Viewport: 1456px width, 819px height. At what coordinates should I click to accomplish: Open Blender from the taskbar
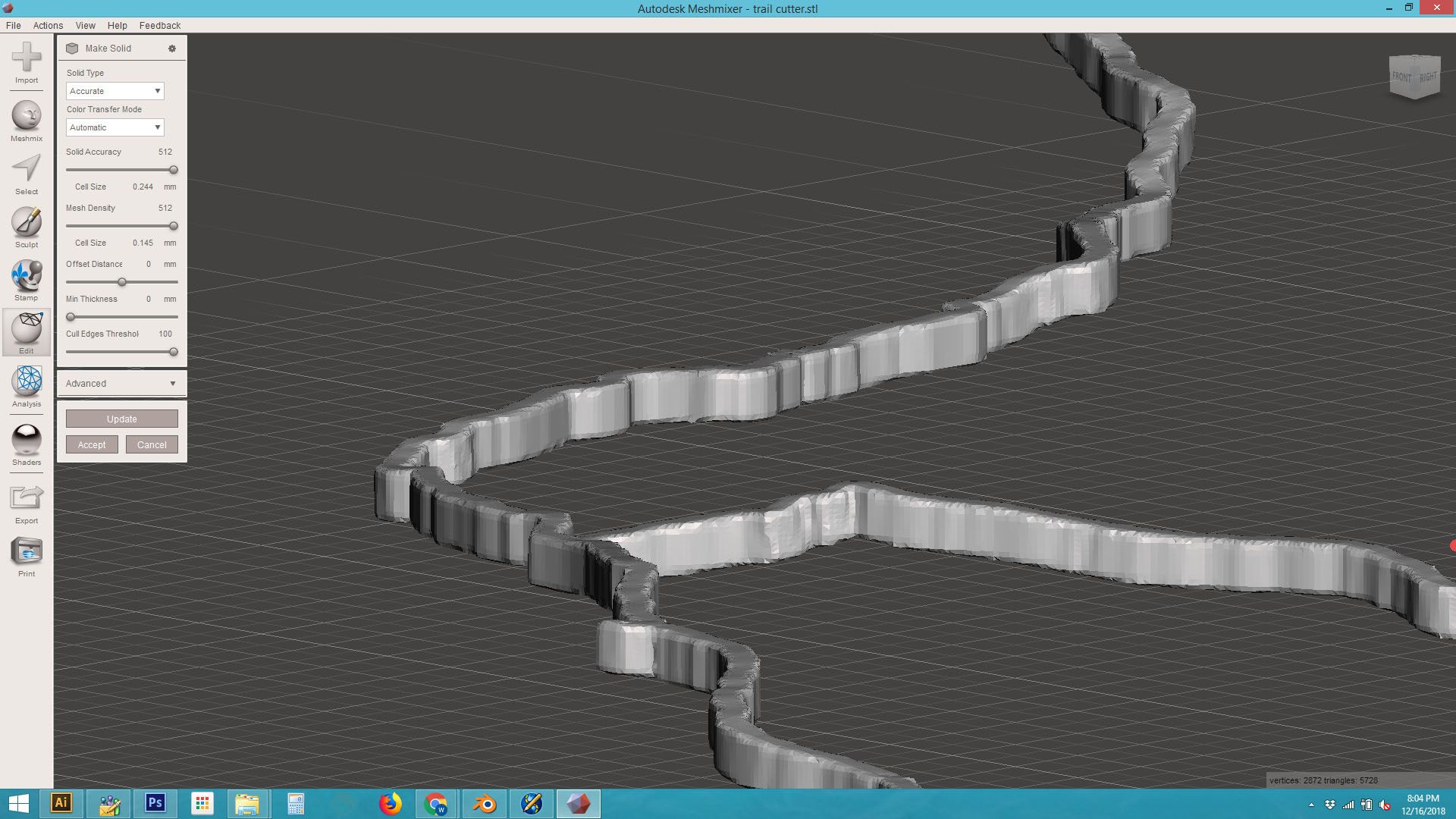pos(484,803)
